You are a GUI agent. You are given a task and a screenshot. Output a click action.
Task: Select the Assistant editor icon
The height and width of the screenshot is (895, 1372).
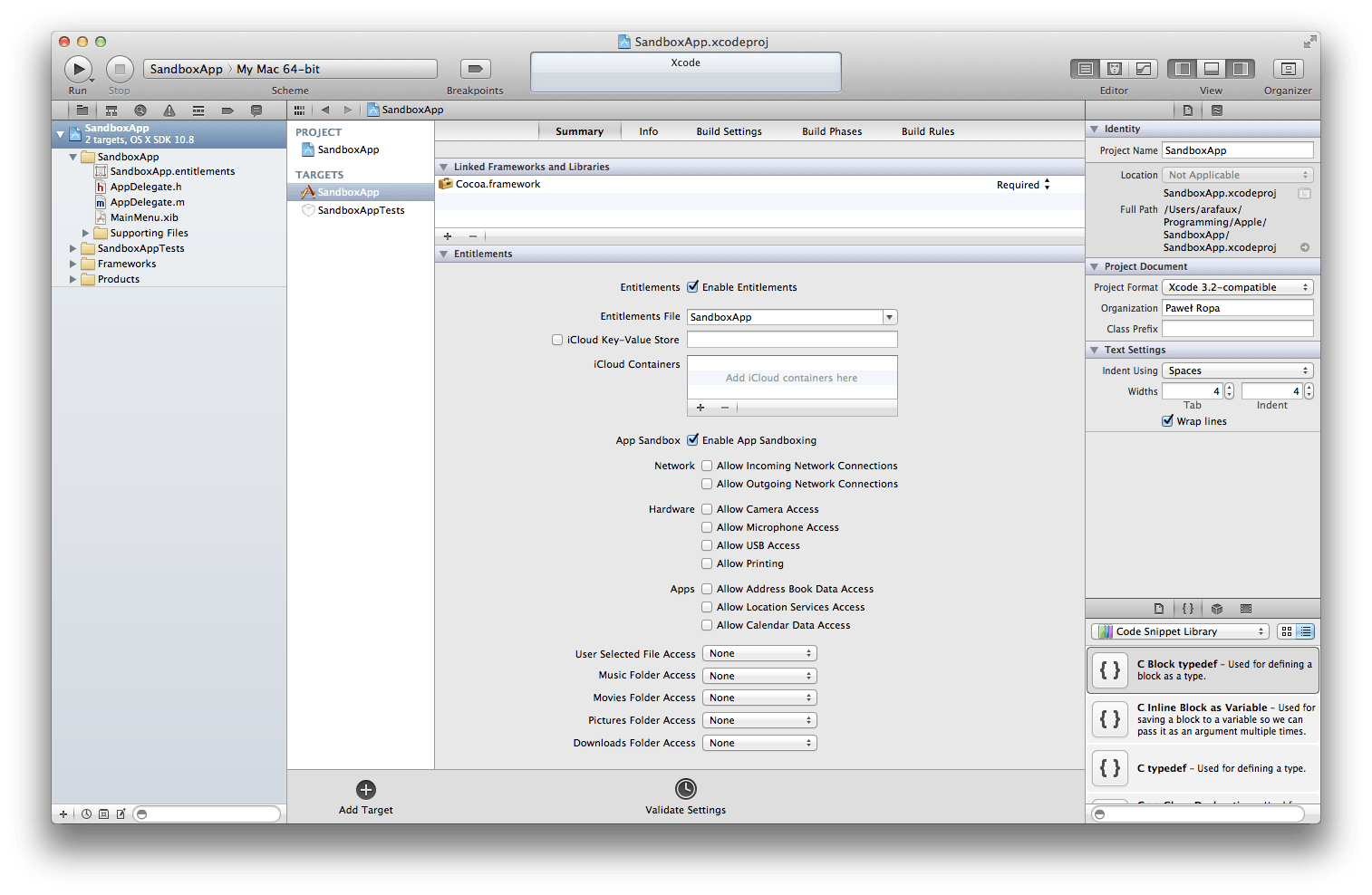1115,69
